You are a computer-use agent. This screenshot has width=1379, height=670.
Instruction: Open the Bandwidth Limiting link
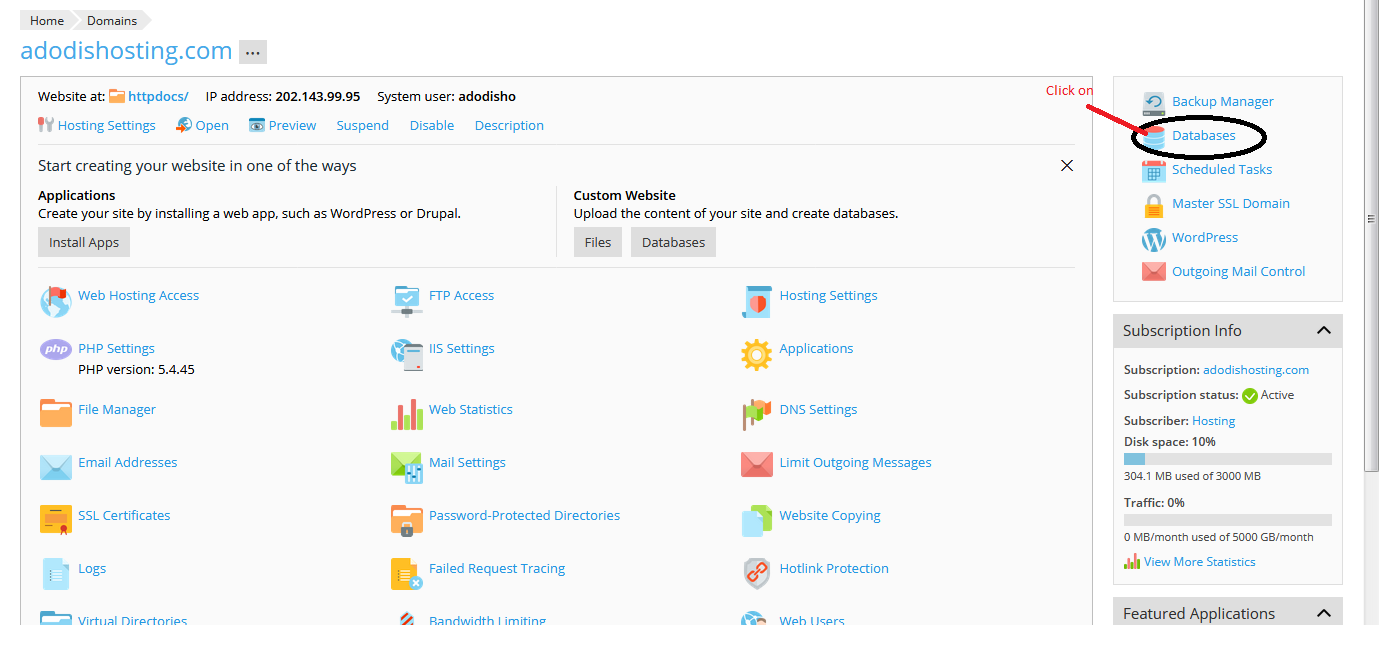tap(487, 621)
